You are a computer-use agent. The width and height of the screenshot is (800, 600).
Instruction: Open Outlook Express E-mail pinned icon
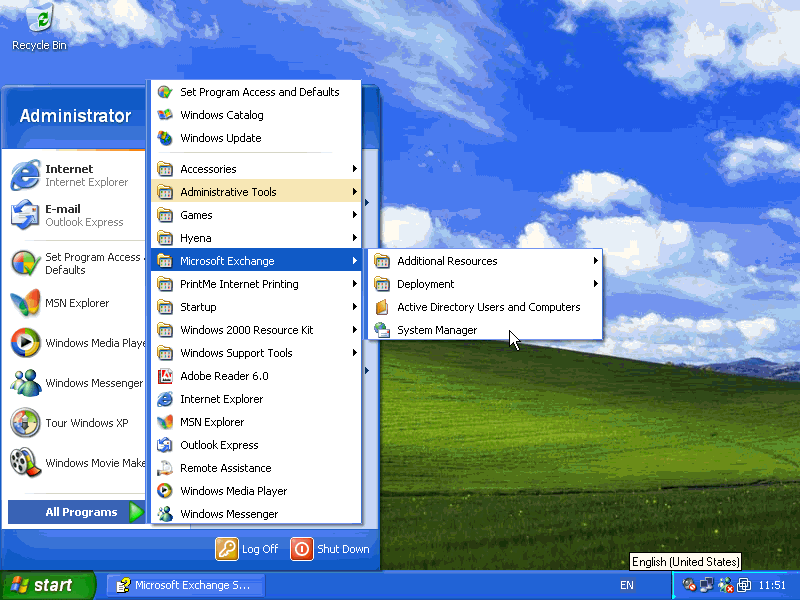point(24,215)
